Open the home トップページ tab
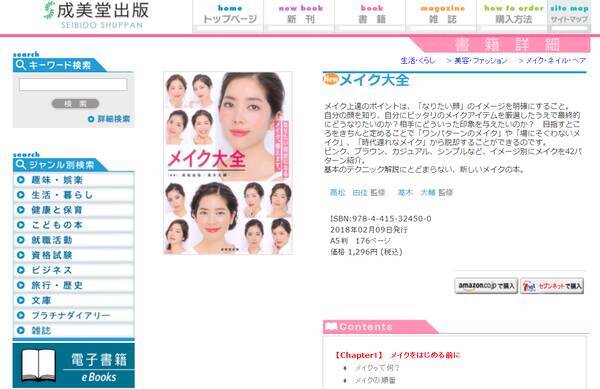The height and width of the screenshot is (389, 600). coord(229,15)
